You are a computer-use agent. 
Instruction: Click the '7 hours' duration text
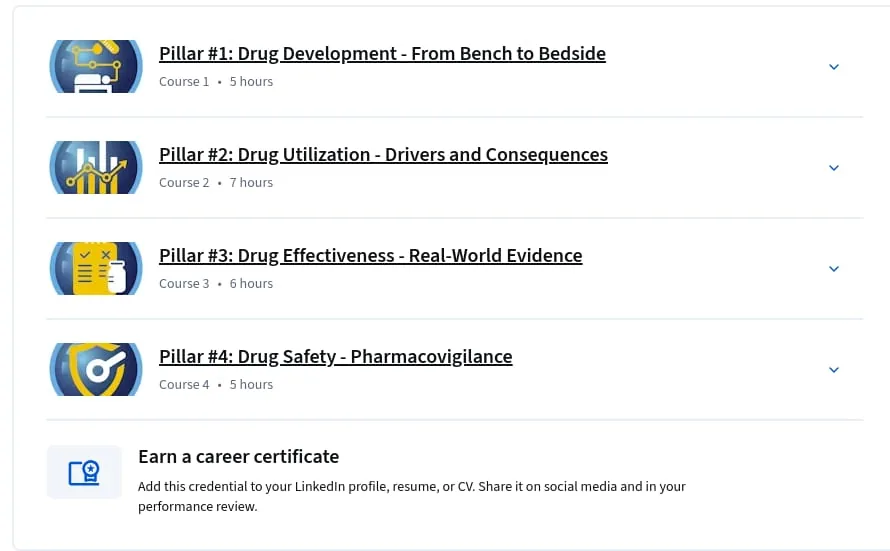(251, 183)
